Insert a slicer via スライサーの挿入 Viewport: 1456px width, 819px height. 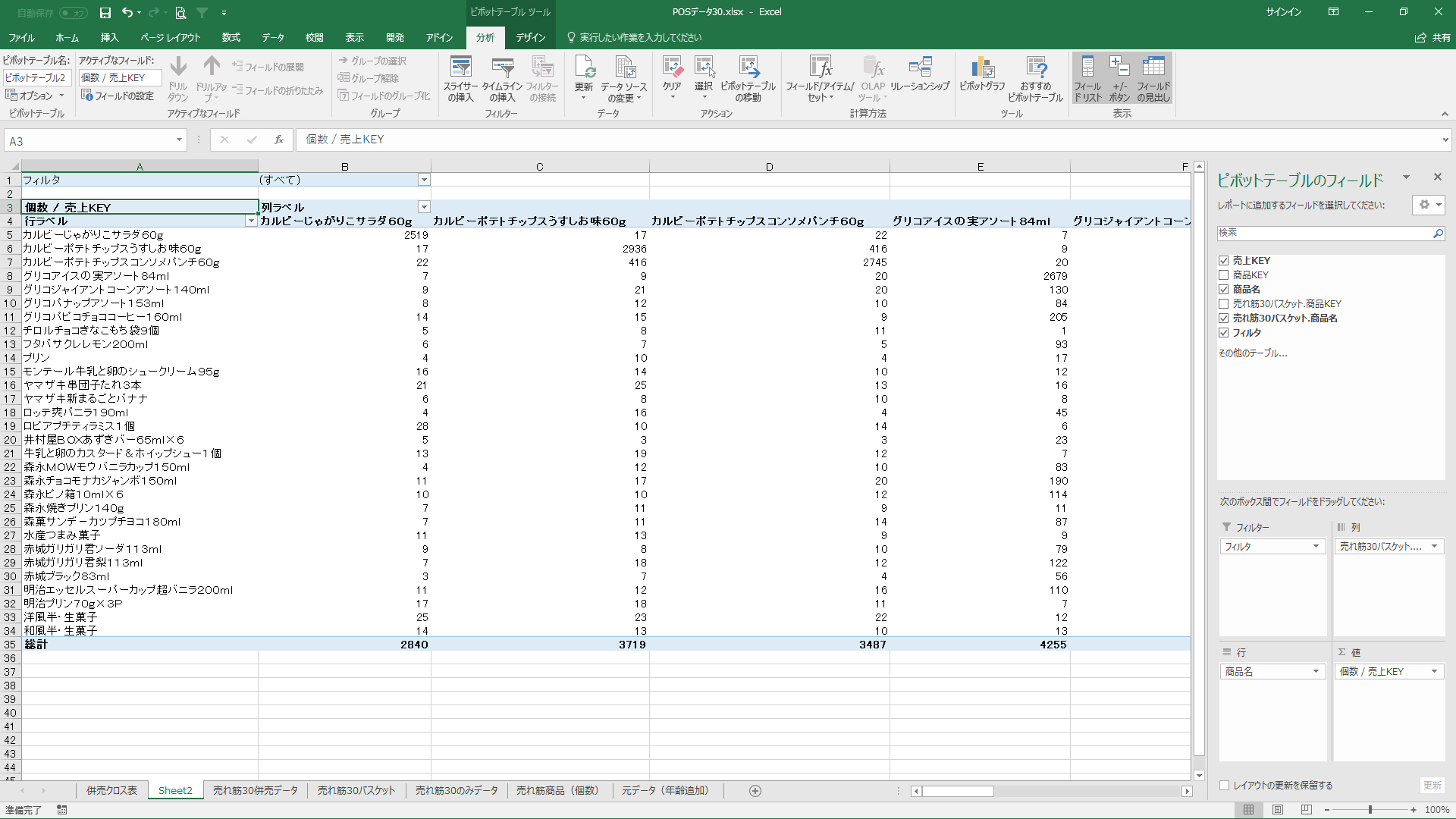pyautogui.click(x=460, y=79)
